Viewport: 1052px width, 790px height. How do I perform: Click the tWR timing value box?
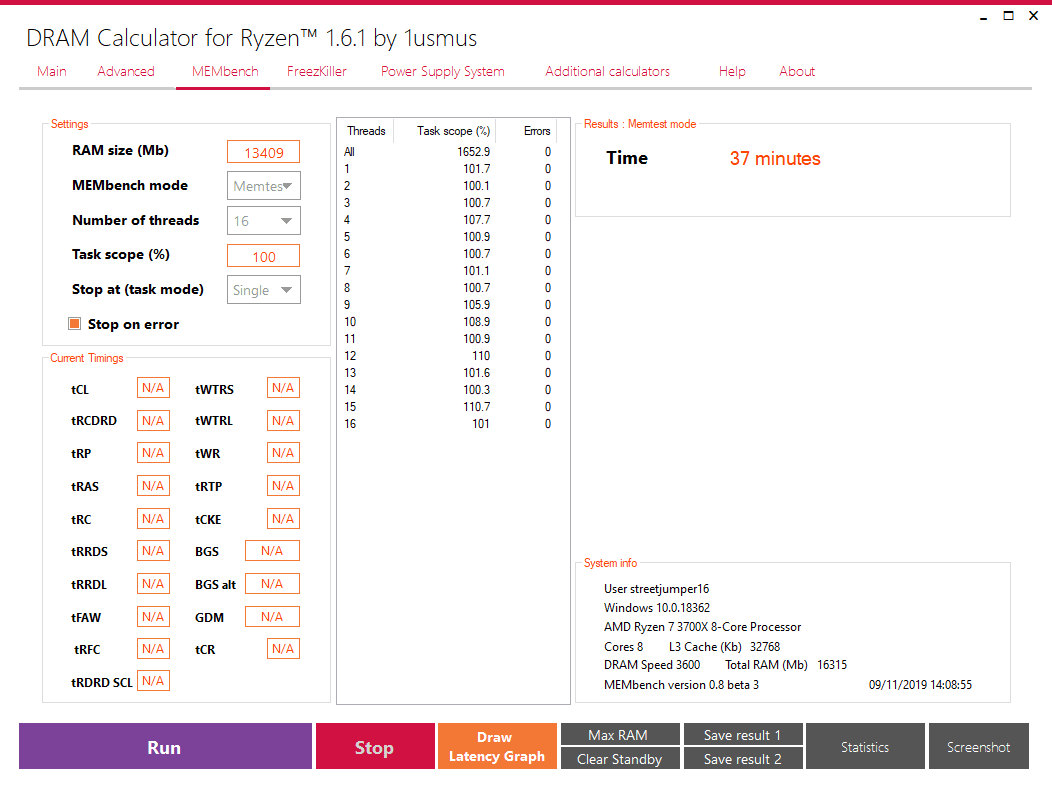283,453
